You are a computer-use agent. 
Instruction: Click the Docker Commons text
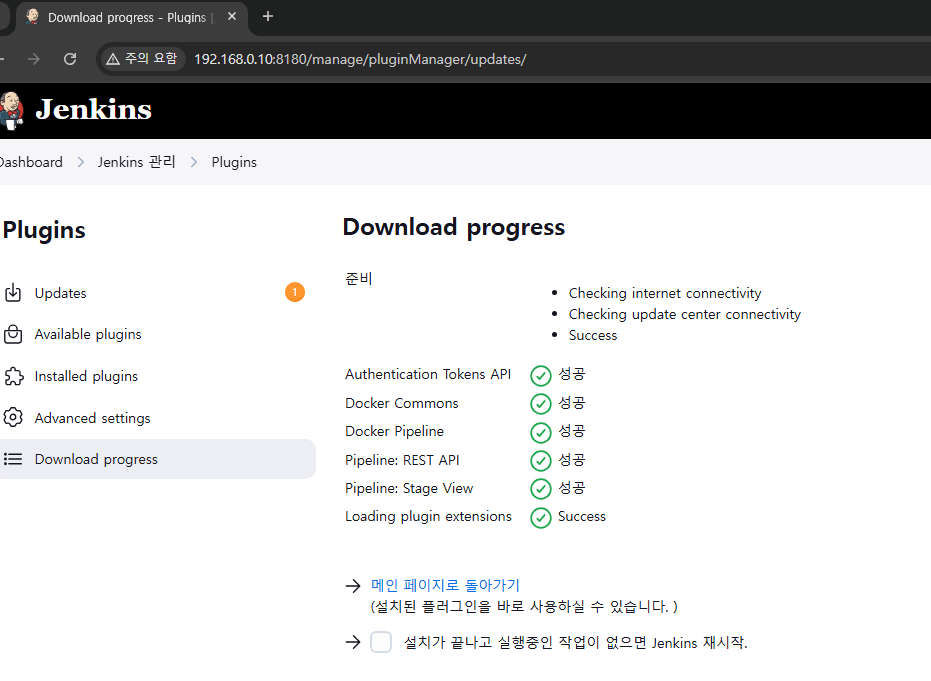pos(402,403)
